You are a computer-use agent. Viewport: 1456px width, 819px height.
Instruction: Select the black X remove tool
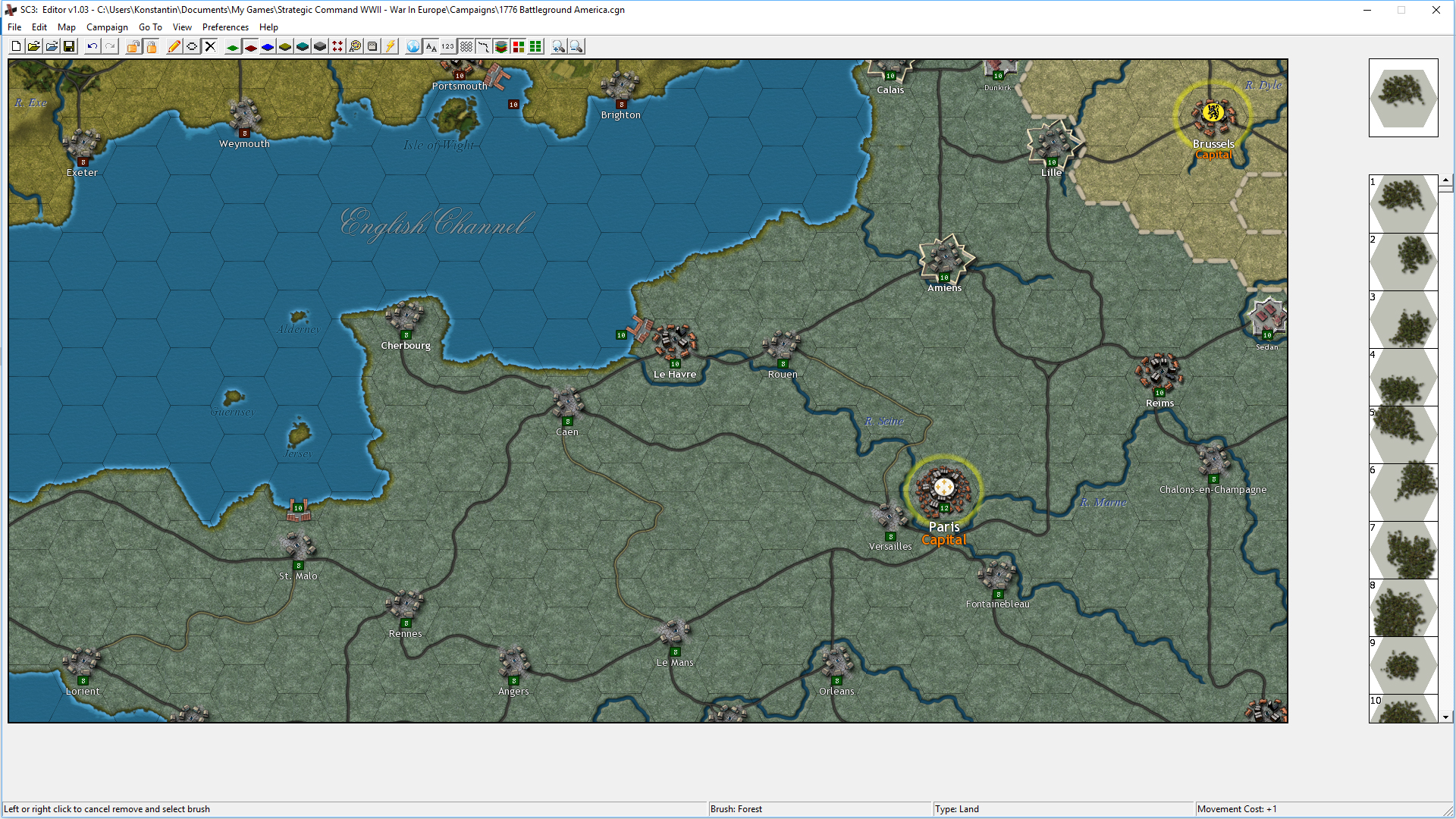pyautogui.click(x=210, y=46)
